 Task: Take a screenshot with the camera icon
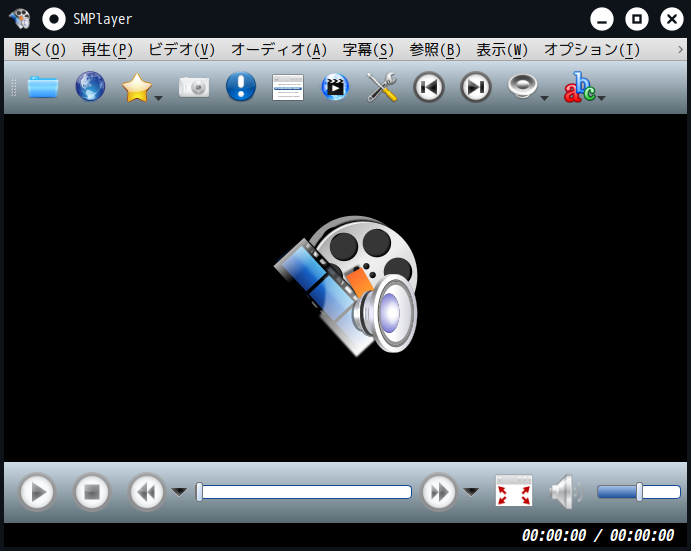(194, 87)
